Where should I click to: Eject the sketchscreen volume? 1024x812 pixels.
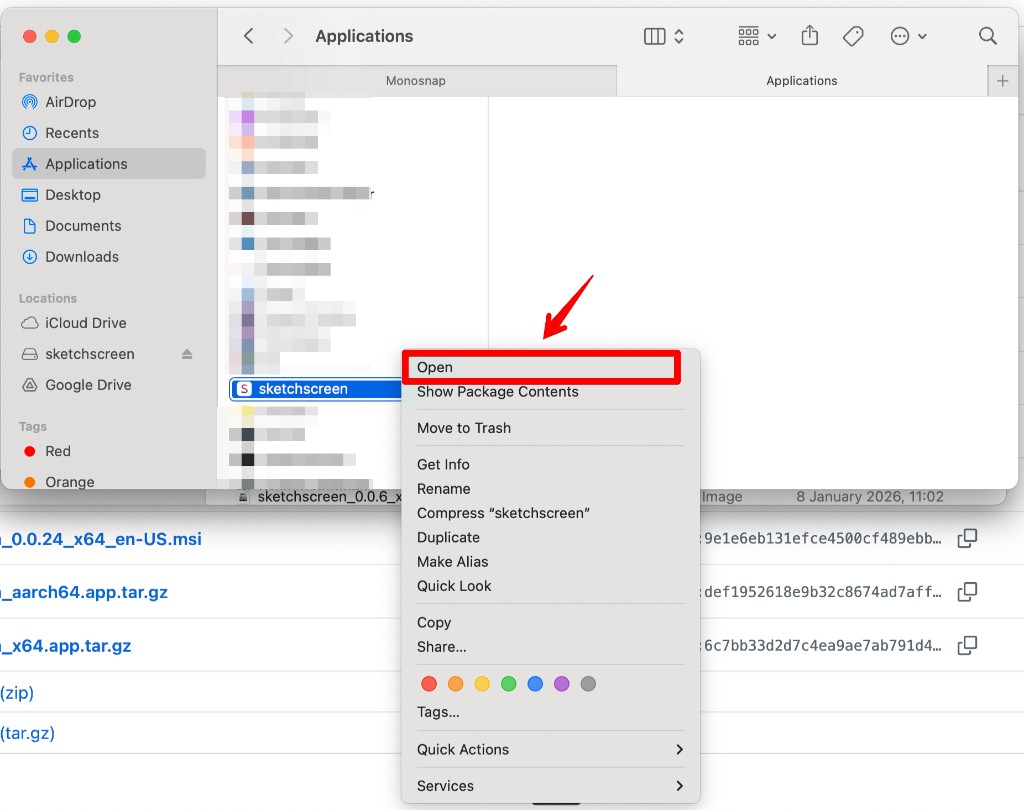click(187, 354)
